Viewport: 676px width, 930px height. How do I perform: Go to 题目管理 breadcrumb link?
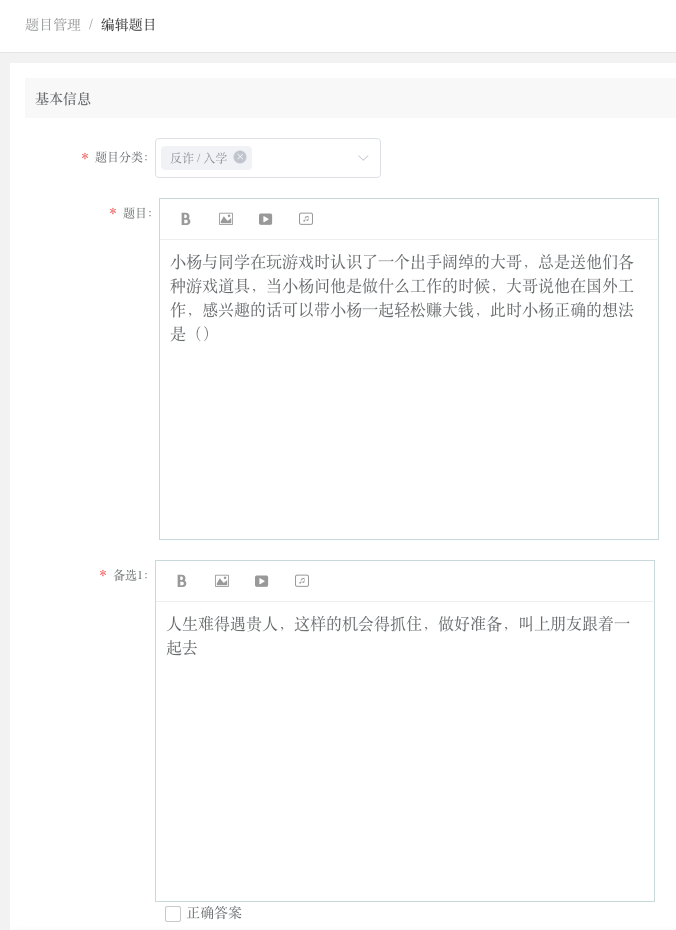[53, 25]
